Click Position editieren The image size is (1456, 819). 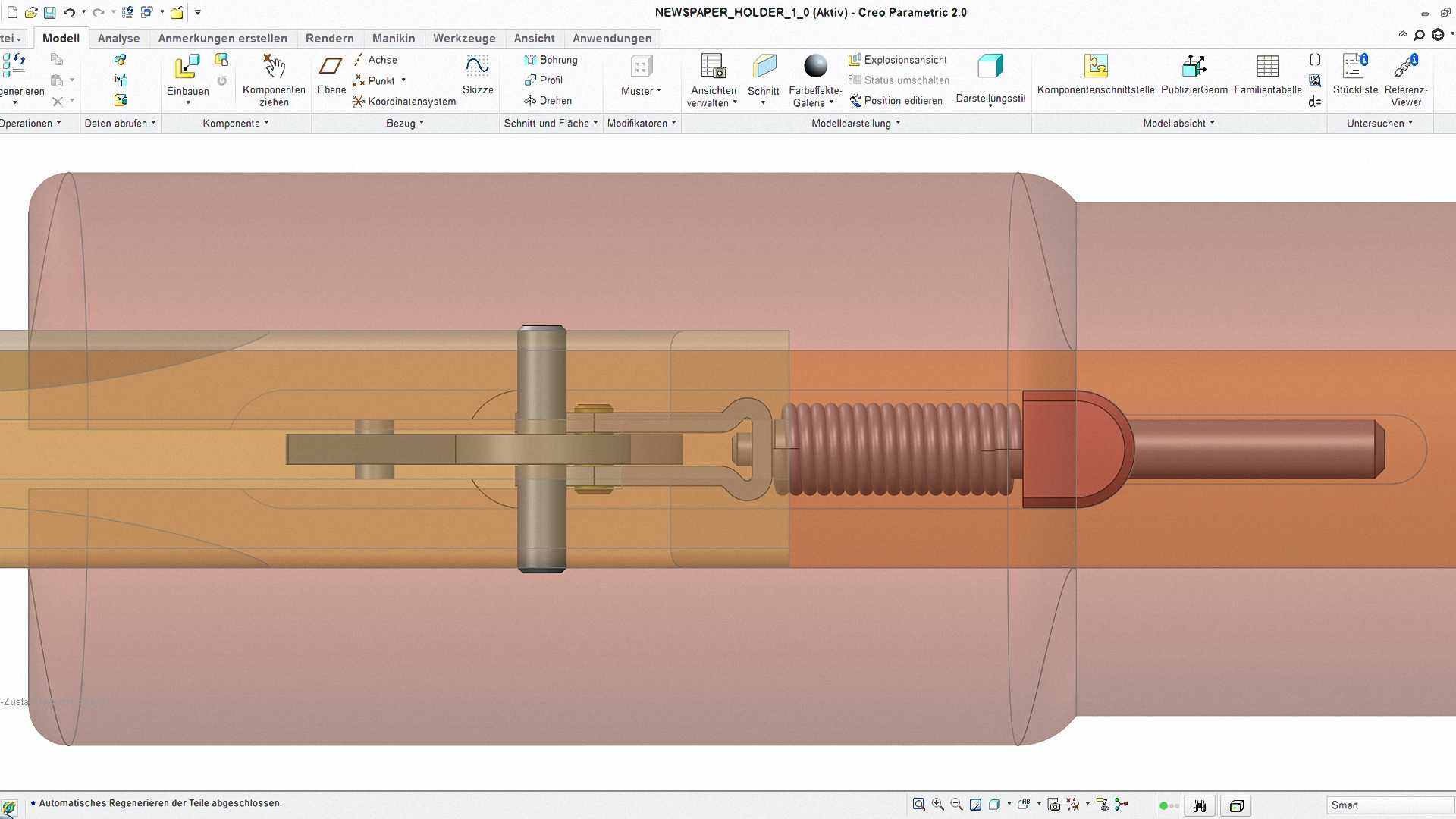[896, 101]
